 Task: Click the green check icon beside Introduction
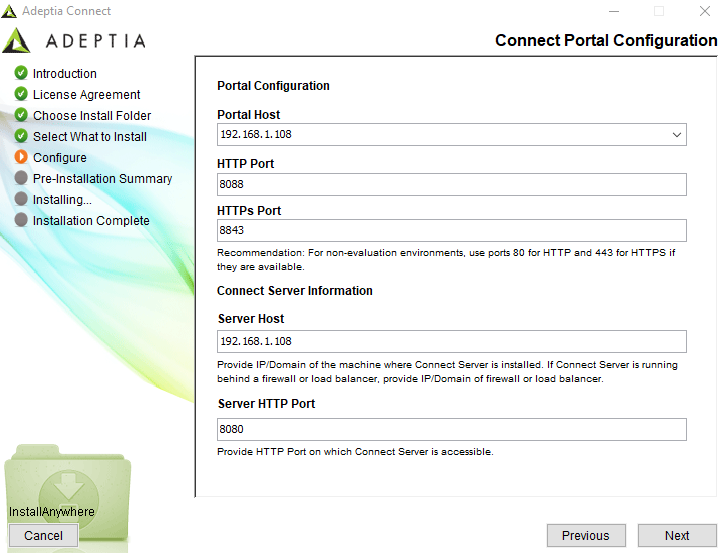pos(21,73)
